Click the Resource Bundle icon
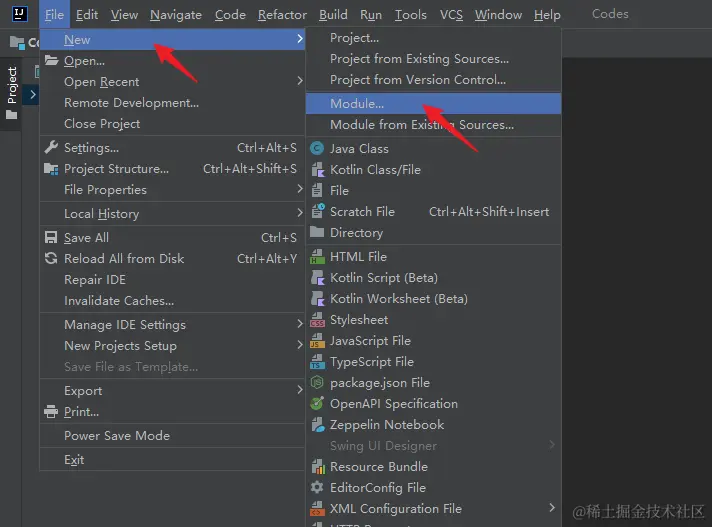Viewport: 712px width, 527px height. tap(318, 466)
